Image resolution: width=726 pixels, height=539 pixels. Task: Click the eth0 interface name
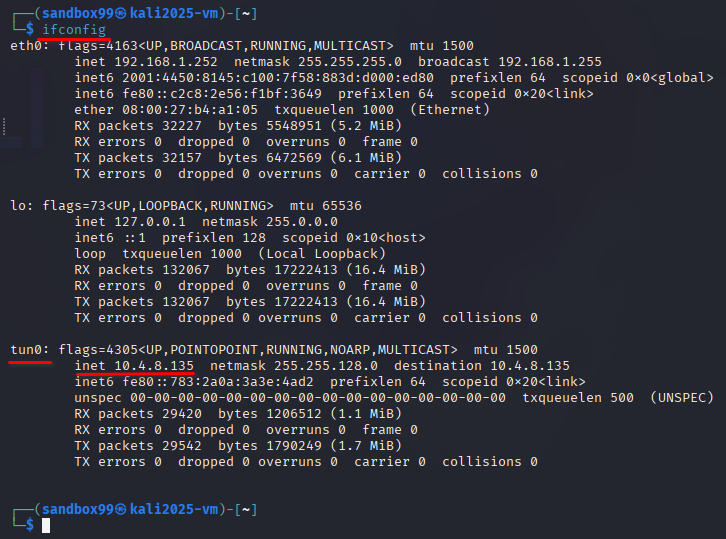[x=26, y=46]
